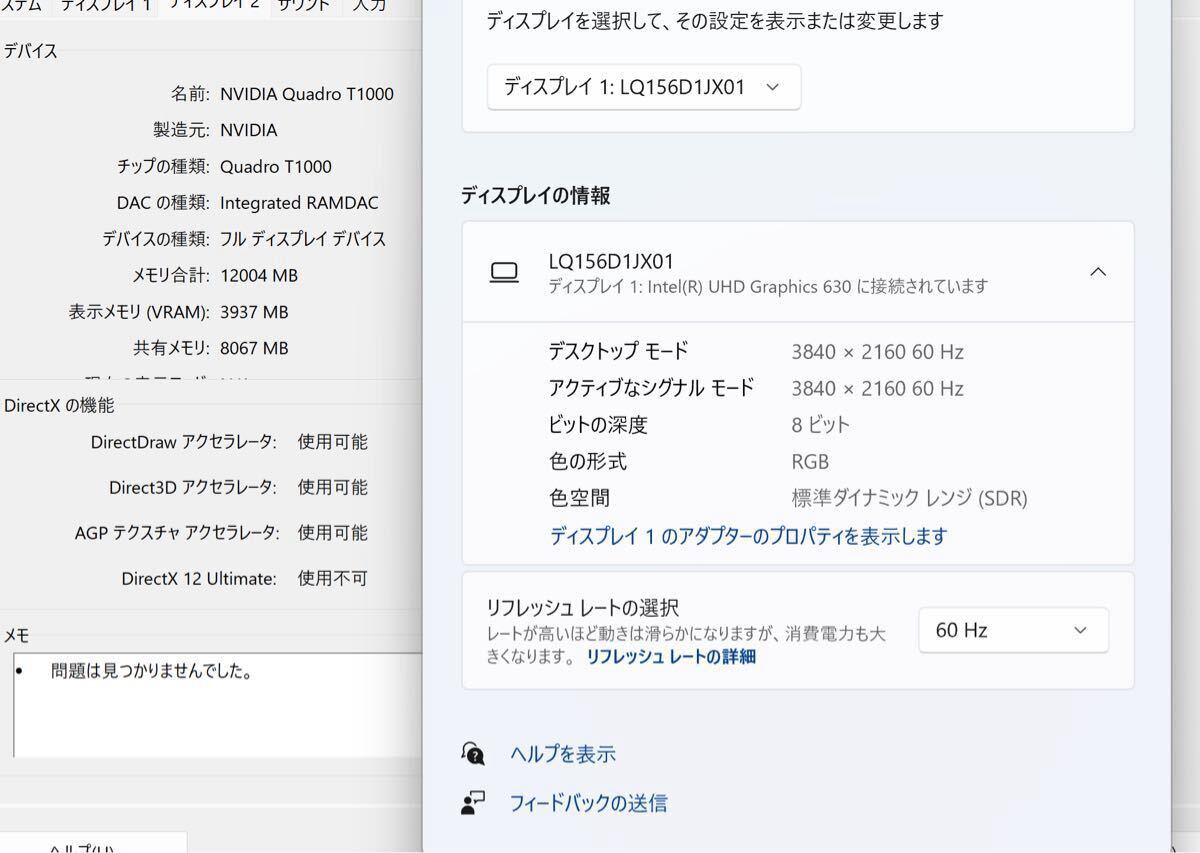Click the laptop display icon beside LQ156D1JX01

coord(504,272)
